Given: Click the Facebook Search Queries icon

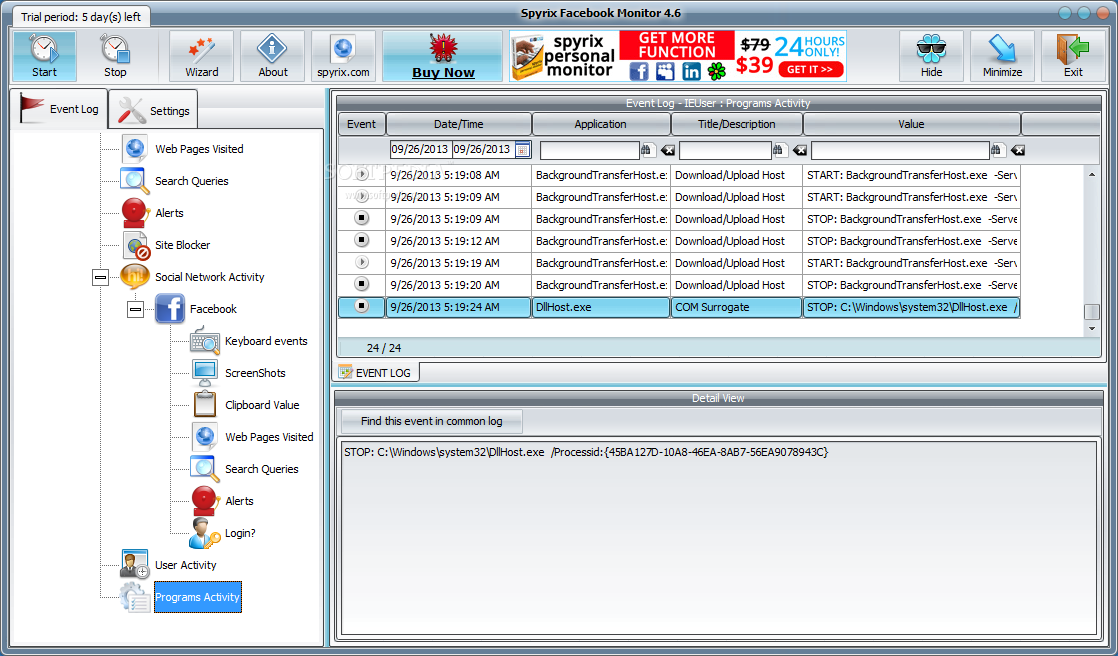Looking at the screenshot, I should [205, 468].
